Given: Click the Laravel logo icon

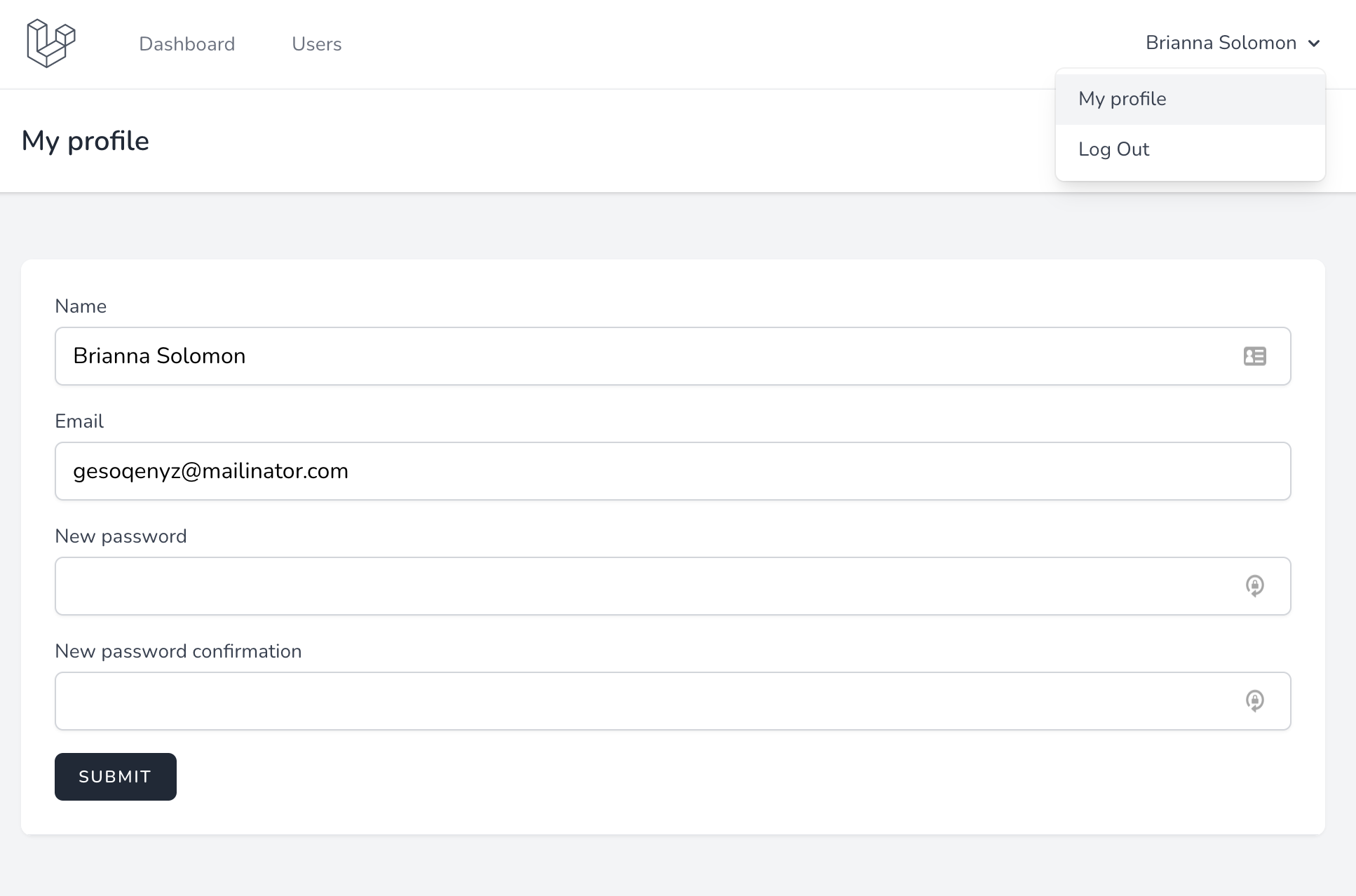Looking at the screenshot, I should [x=50, y=43].
